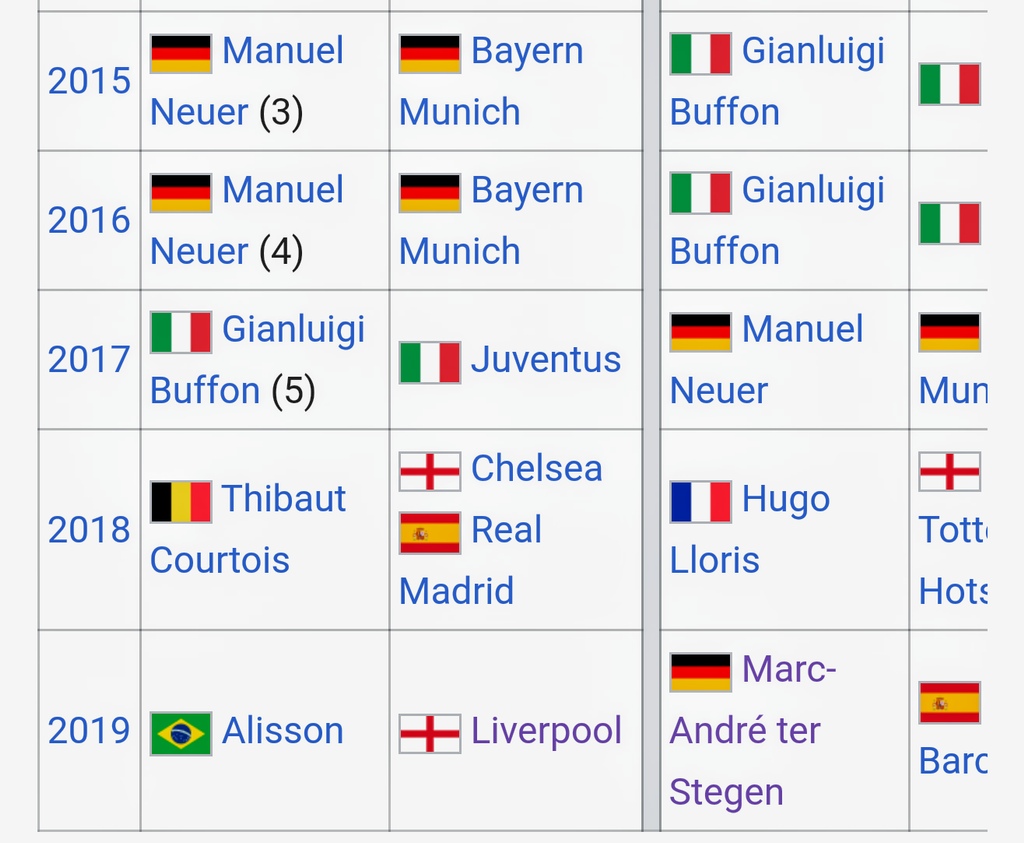This screenshot has height=843, width=1024.
Task: Click the German flag beside Manuel Neuer (3)
Action: (x=181, y=54)
